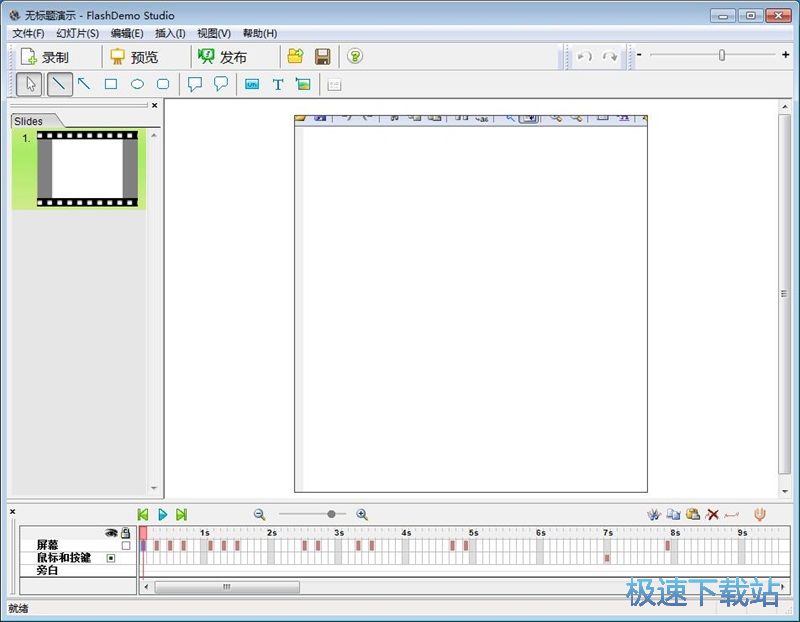
Task: Click the 录制 record button
Action: [x=45, y=57]
